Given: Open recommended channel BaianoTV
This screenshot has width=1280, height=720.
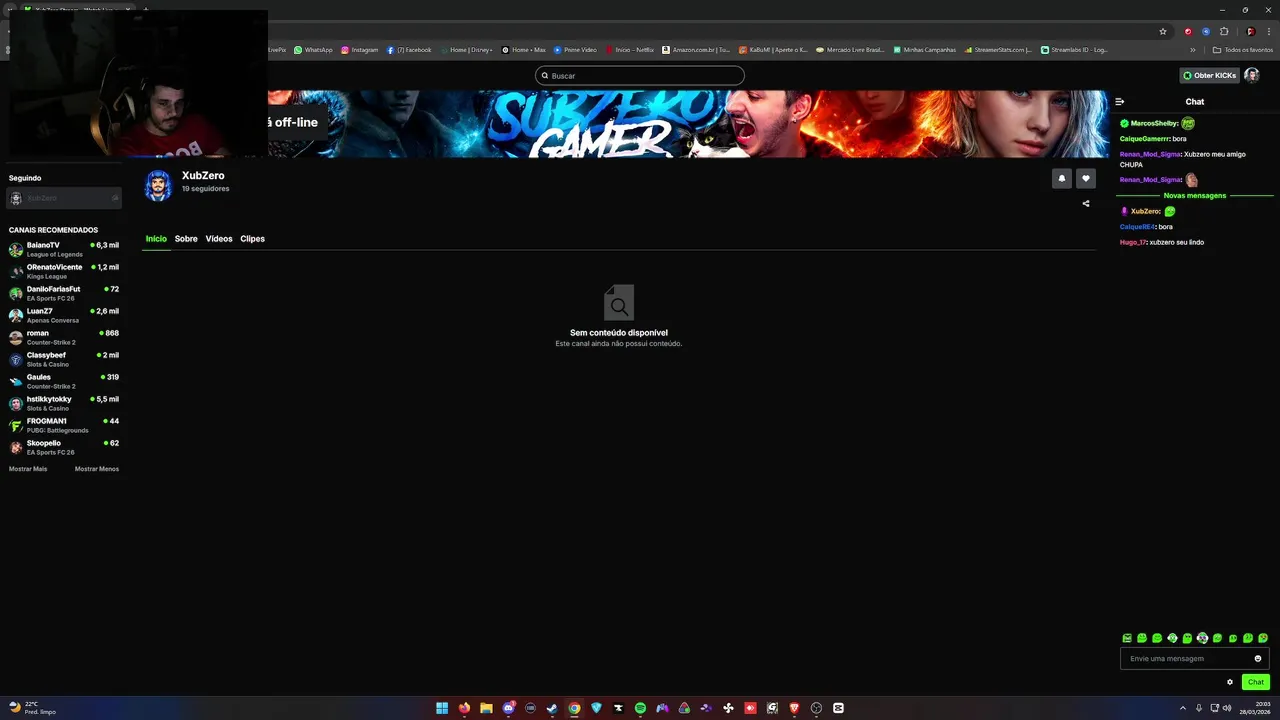Looking at the screenshot, I should click(64, 249).
